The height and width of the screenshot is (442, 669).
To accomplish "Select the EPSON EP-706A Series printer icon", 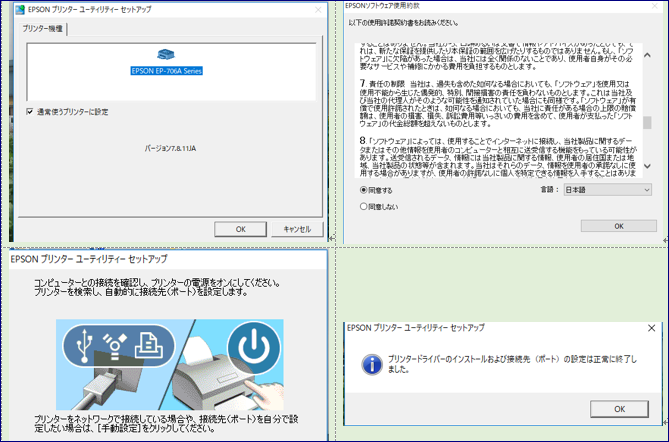I will pyautogui.click(x=166, y=54).
